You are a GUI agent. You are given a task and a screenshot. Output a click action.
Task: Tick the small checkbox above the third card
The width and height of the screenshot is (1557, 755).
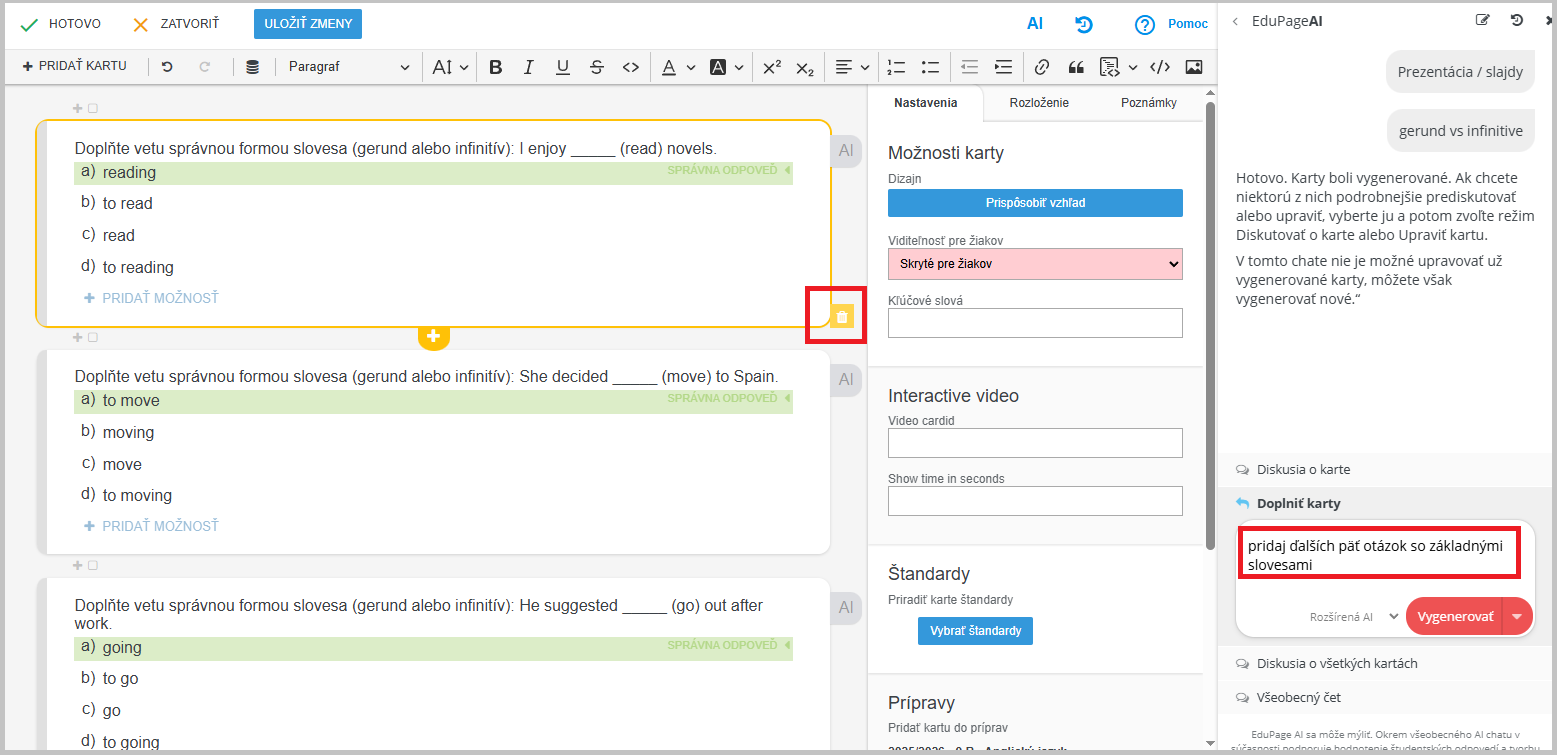[93, 566]
